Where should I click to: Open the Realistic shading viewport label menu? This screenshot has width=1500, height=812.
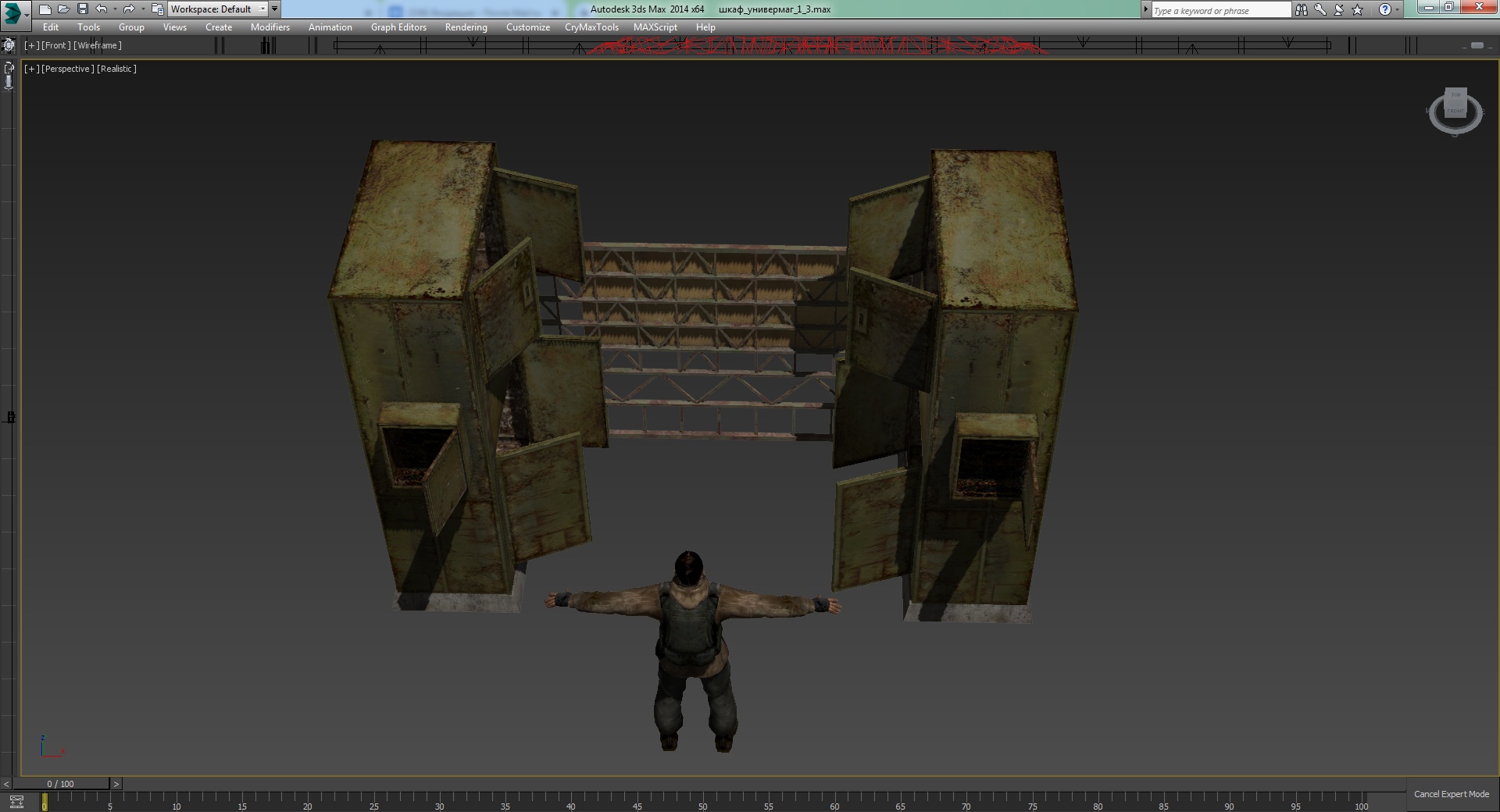pyautogui.click(x=116, y=69)
